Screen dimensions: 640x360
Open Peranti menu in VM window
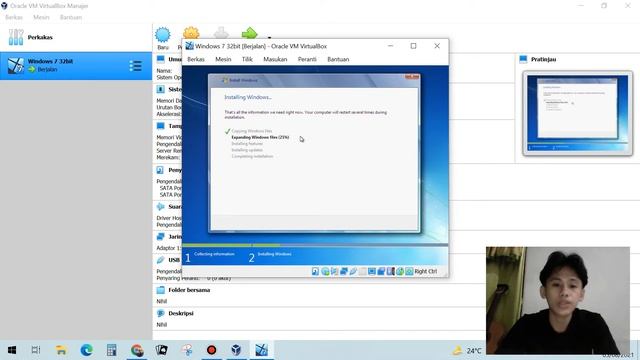point(307,59)
